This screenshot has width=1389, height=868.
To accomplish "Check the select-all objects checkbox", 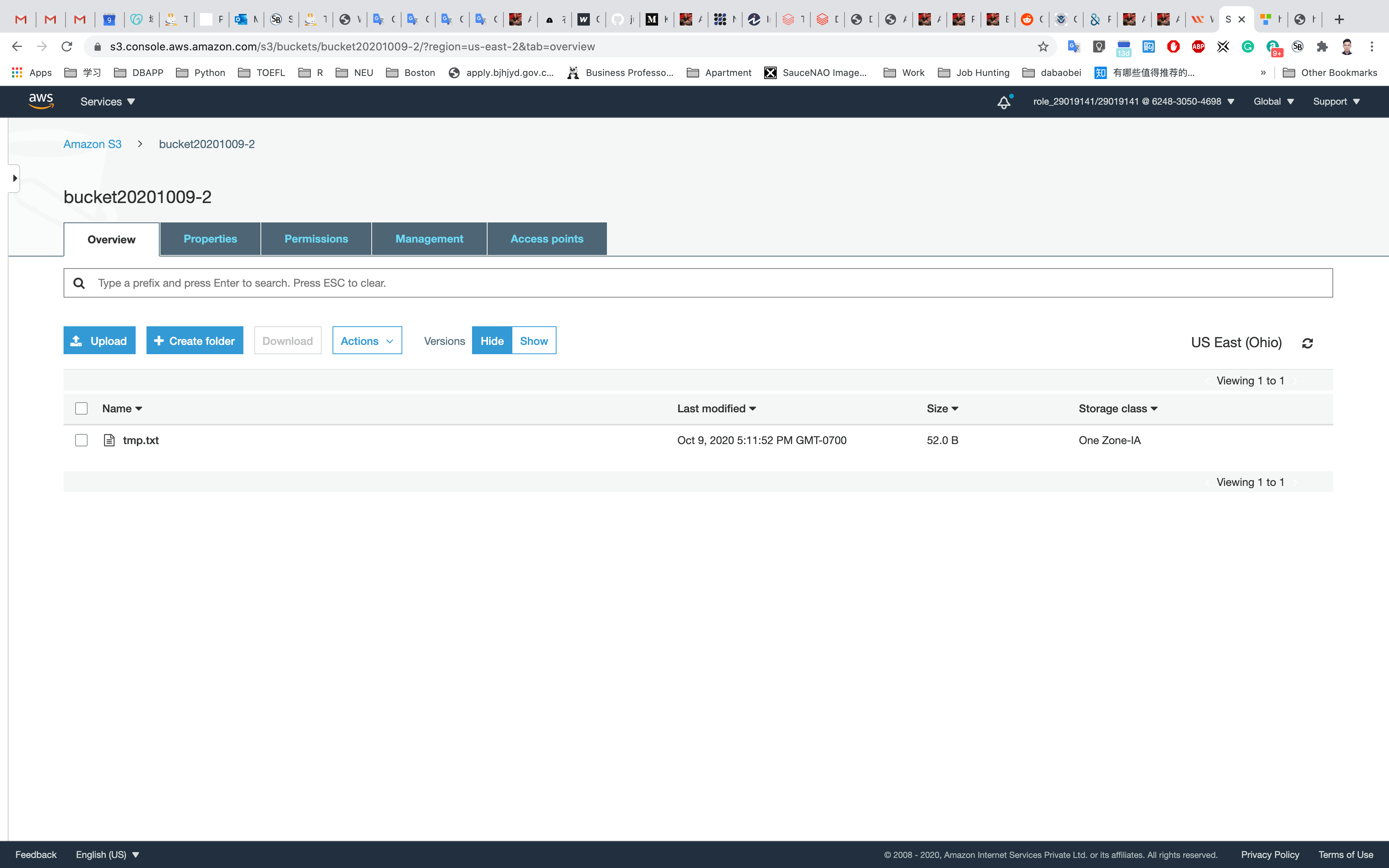I will (x=81, y=408).
